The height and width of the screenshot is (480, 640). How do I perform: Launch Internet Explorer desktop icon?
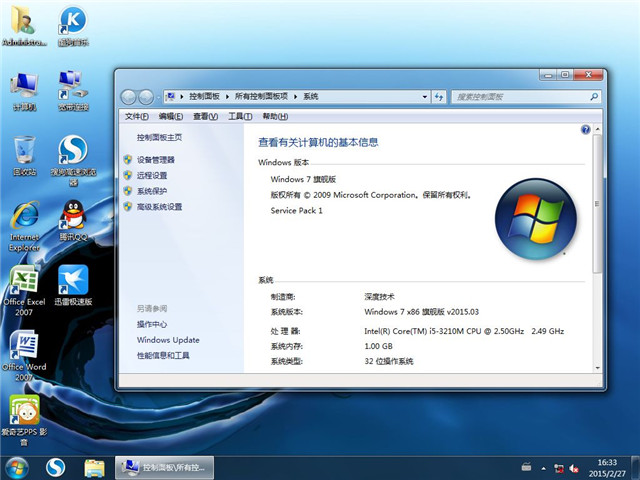[x=24, y=225]
